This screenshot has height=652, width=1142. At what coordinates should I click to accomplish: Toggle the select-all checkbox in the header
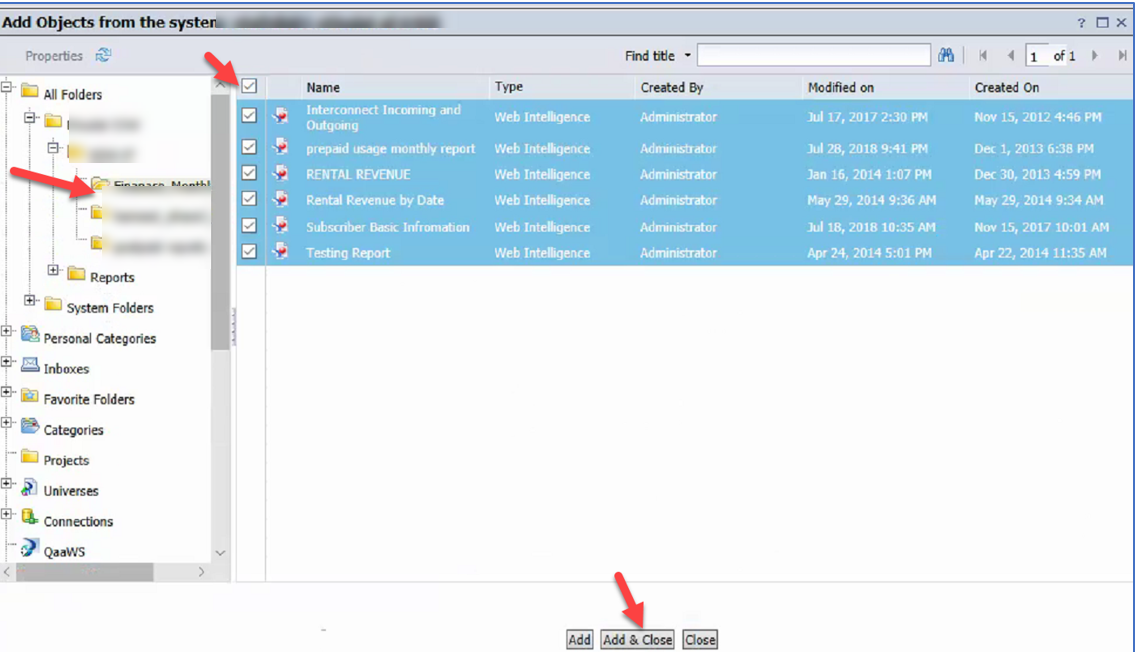(x=249, y=88)
